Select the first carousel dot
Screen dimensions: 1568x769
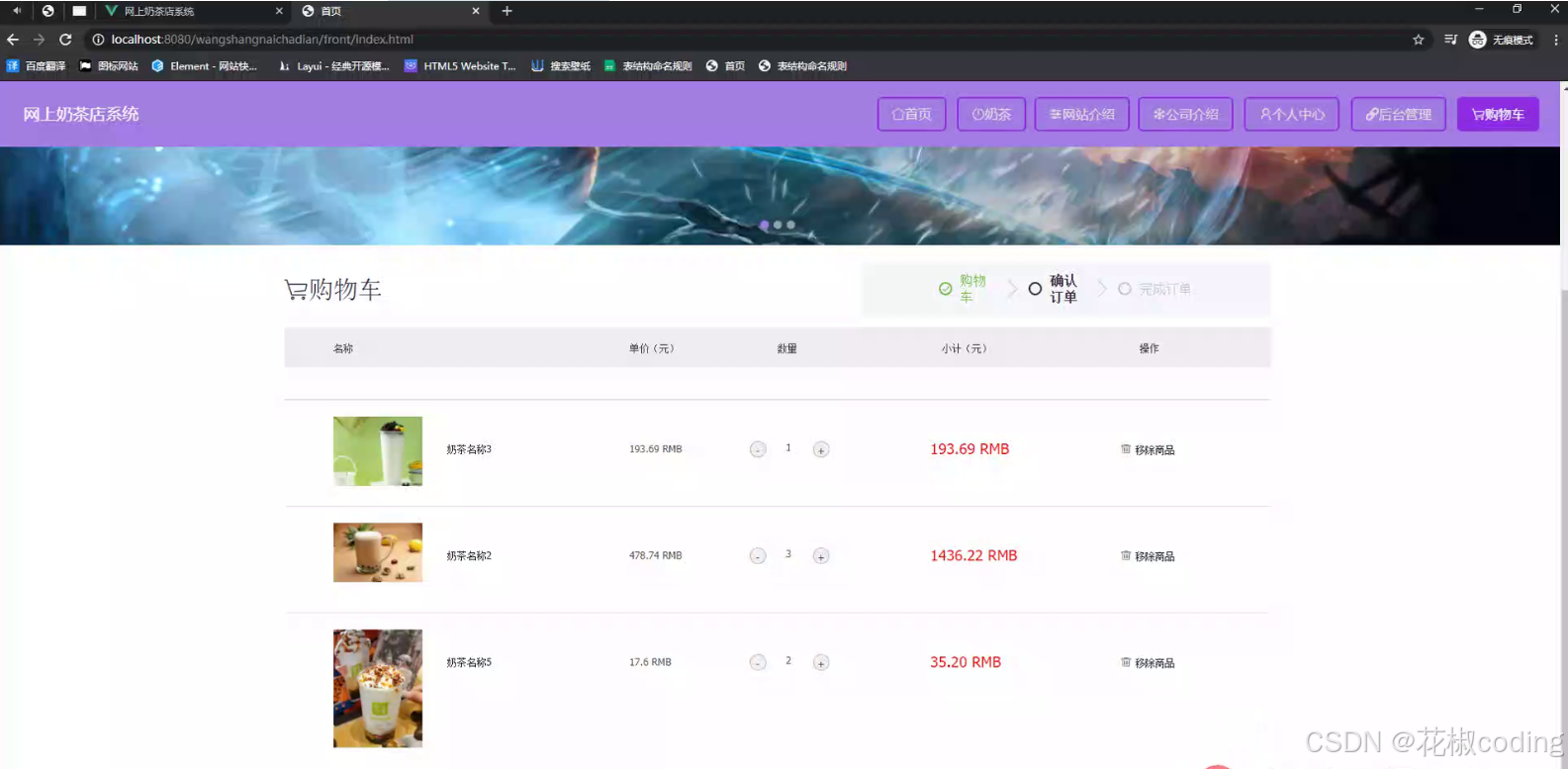(765, 225)
